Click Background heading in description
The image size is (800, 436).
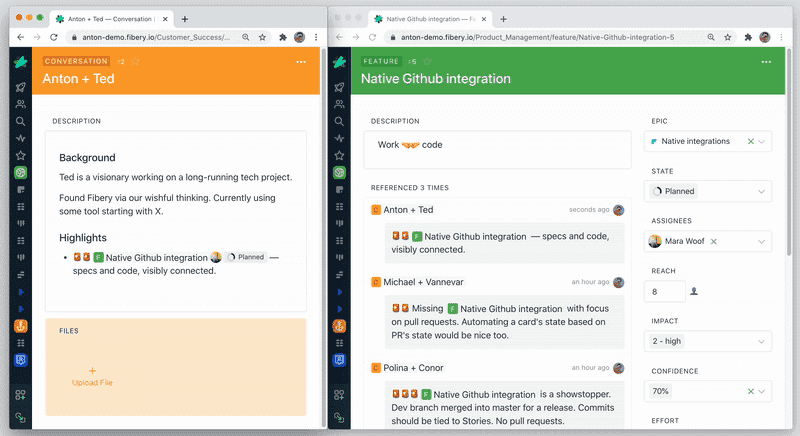pos(87,158)
